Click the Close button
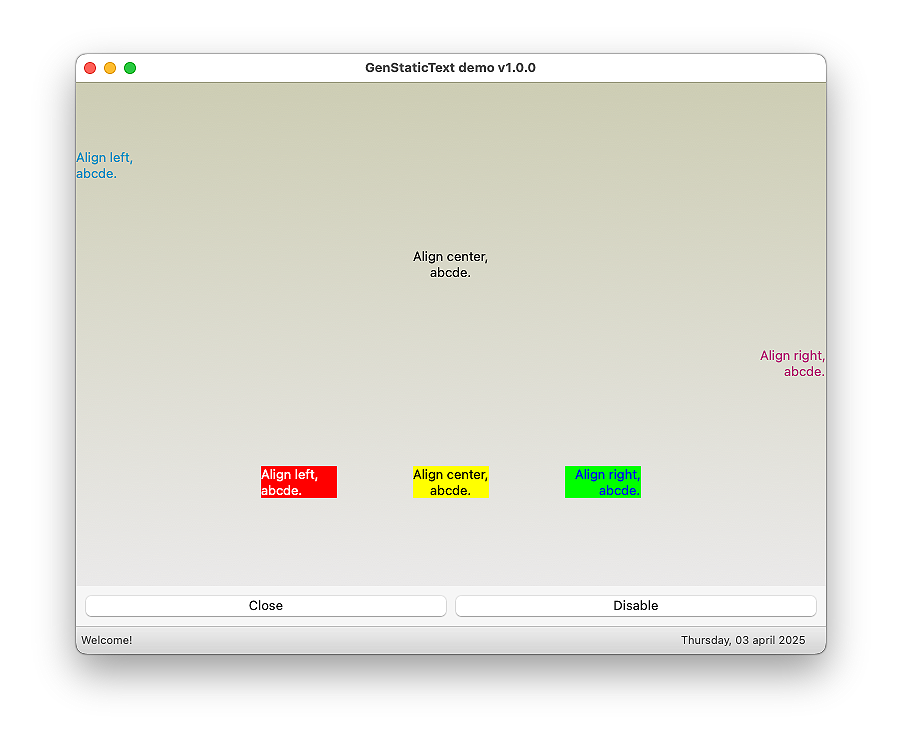The width and height of the screenshot is (904, 742). coord(265,606)
